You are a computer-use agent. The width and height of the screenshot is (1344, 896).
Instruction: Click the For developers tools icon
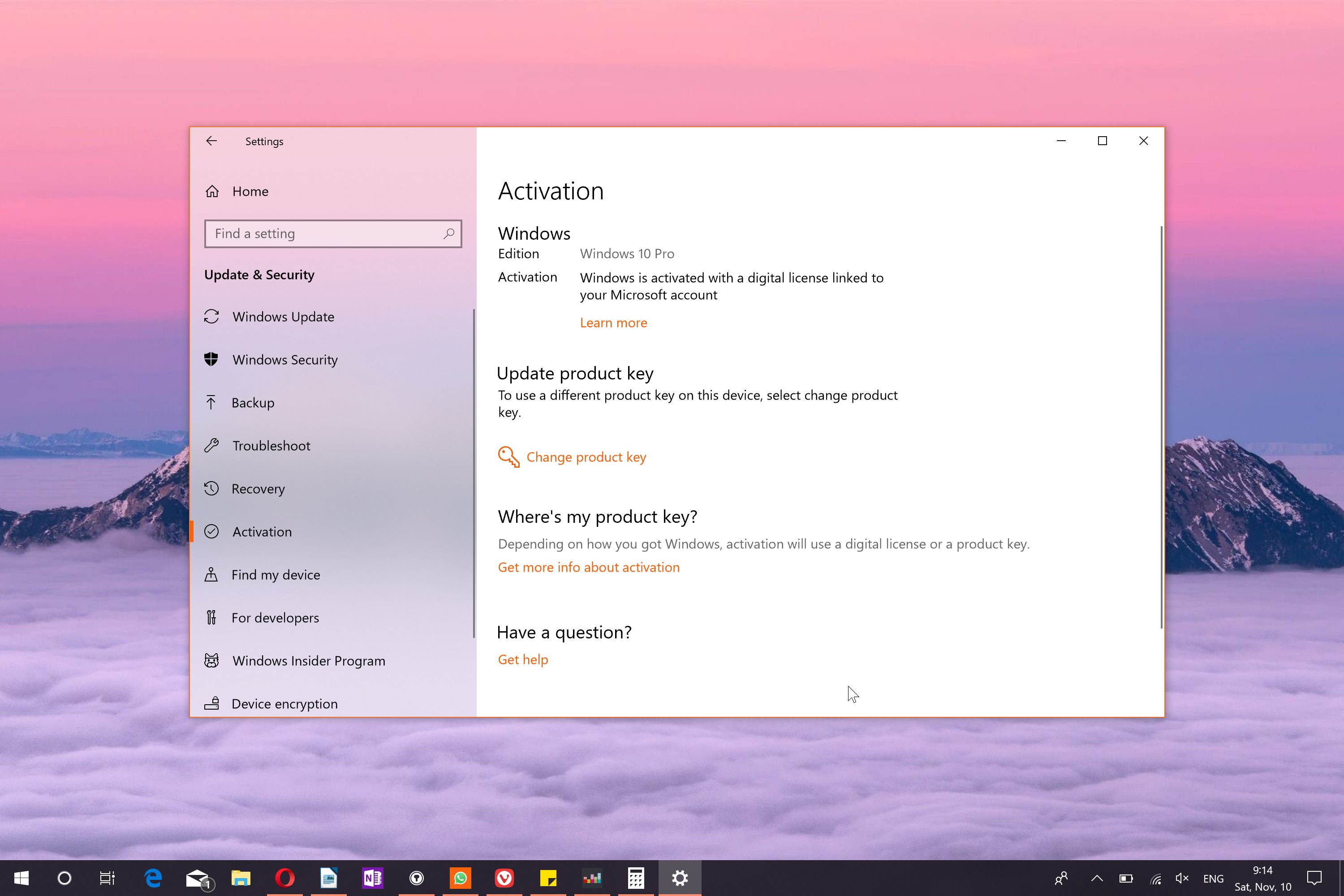click(x=211, y=618)
